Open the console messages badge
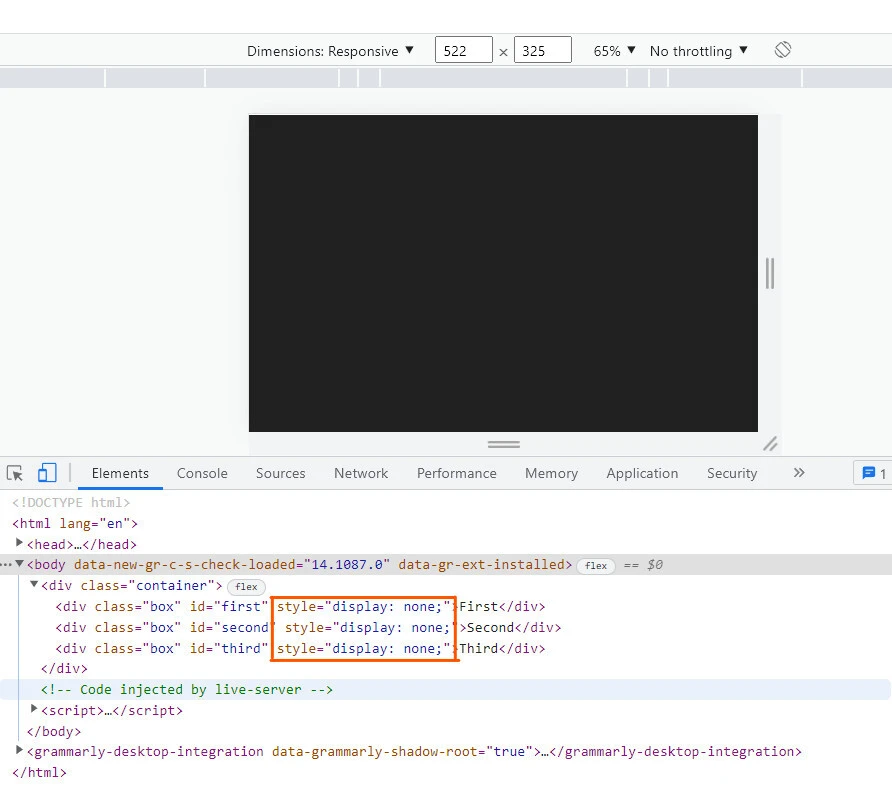This screenshot has height=792, width=892. tap(871, 473)
